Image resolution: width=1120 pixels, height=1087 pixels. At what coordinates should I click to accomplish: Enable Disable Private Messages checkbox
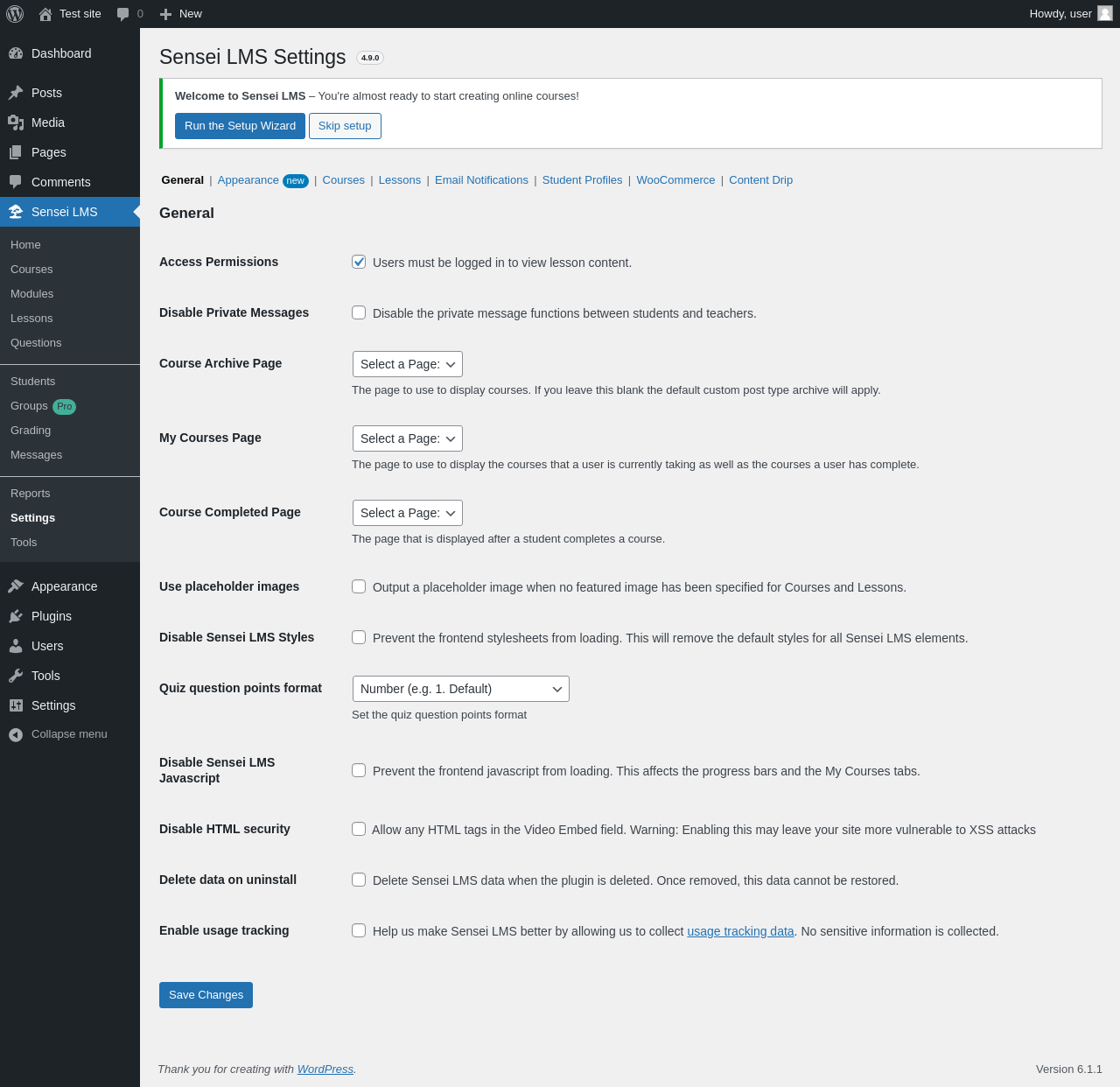359,312
